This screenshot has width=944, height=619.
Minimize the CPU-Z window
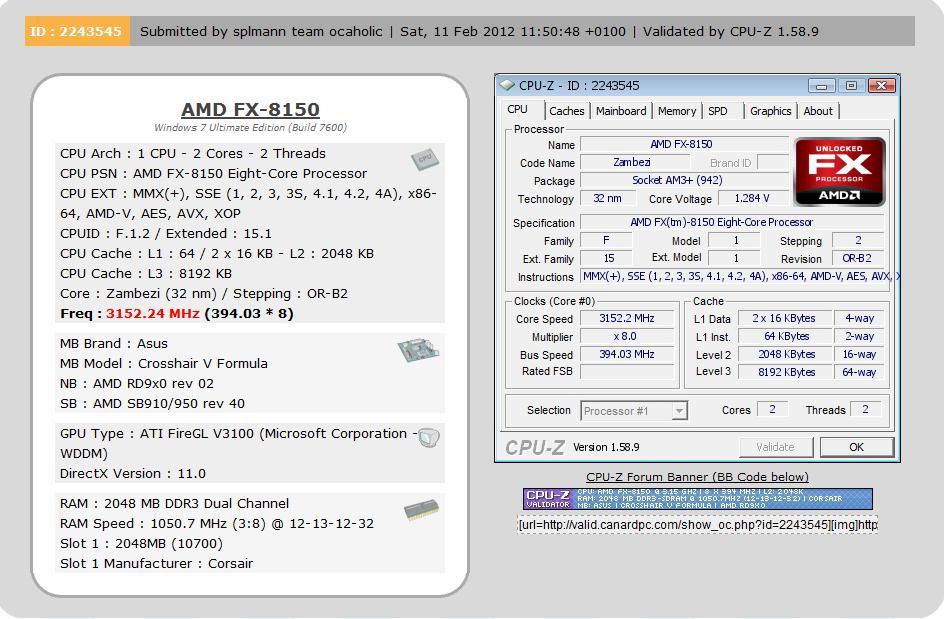tap(821, 86)
